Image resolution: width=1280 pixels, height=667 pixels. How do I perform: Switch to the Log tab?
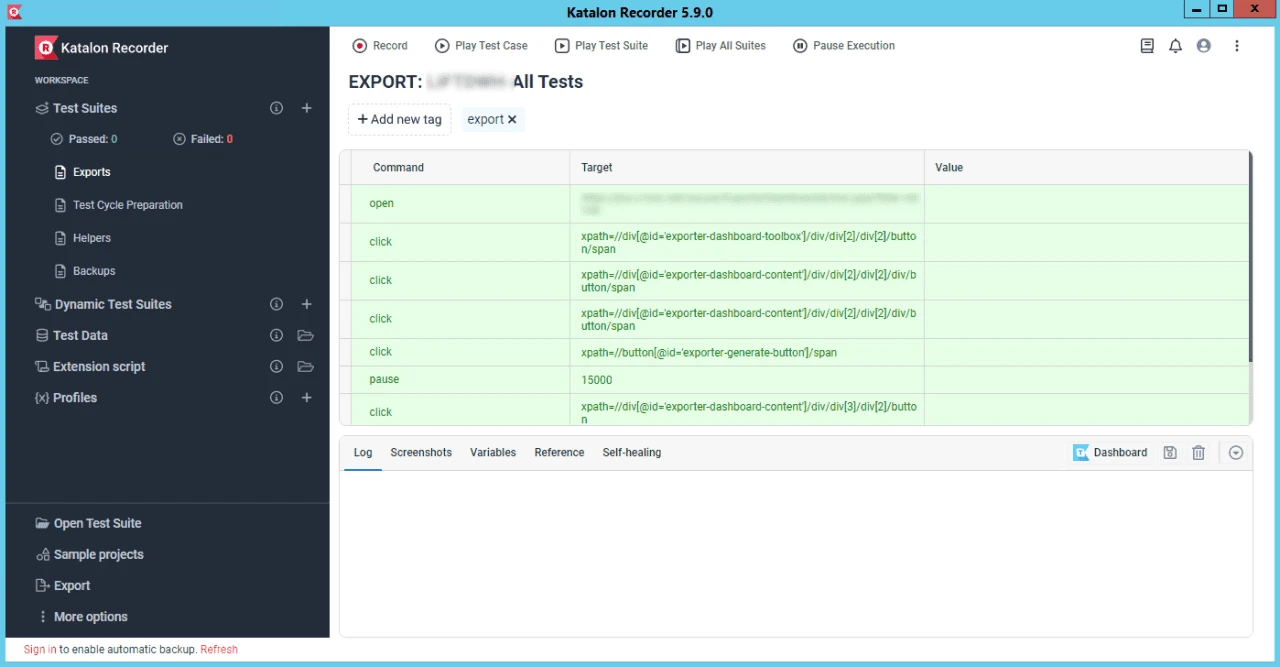click(363, 453)
